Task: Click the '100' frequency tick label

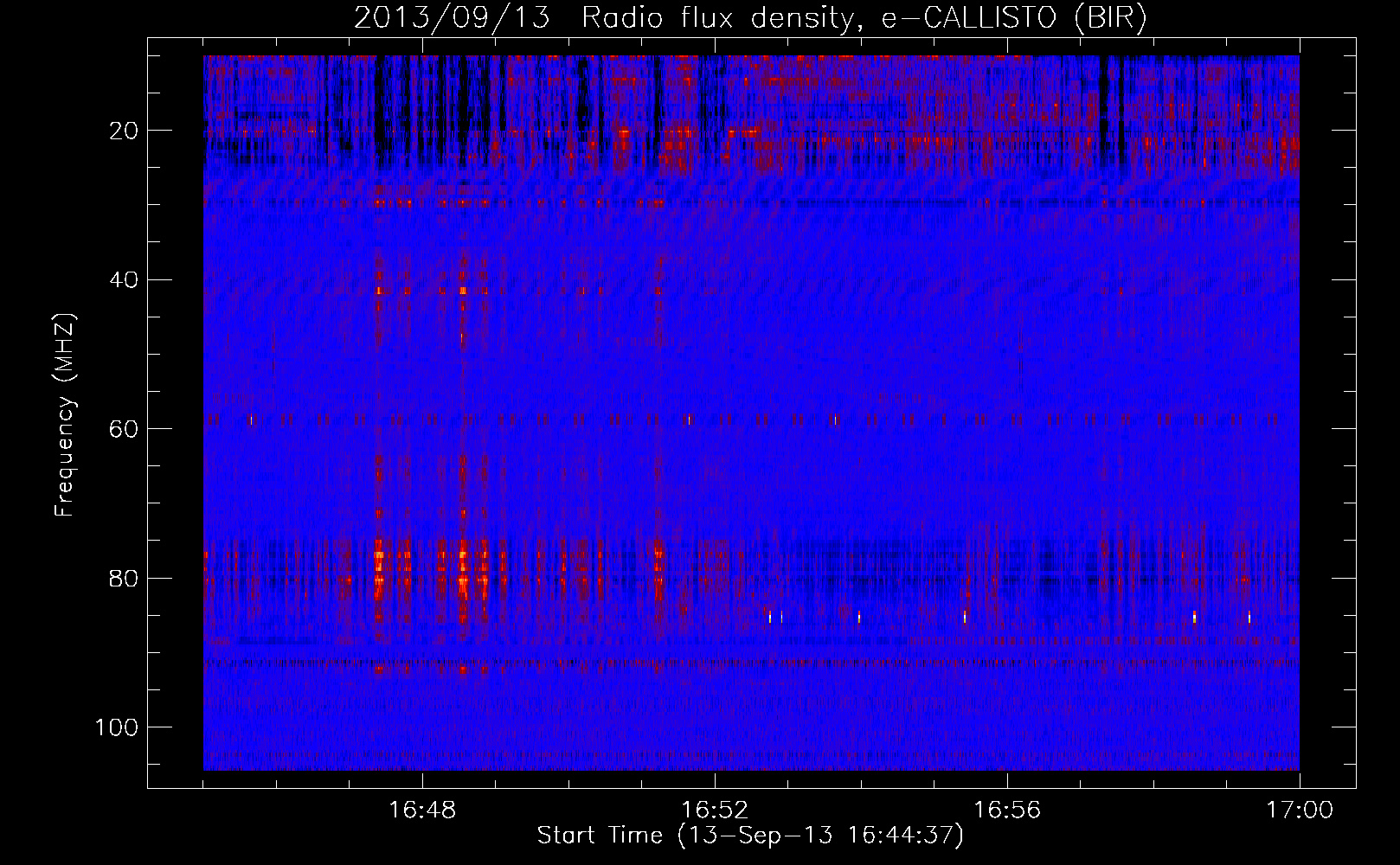Action: (118, 727)
